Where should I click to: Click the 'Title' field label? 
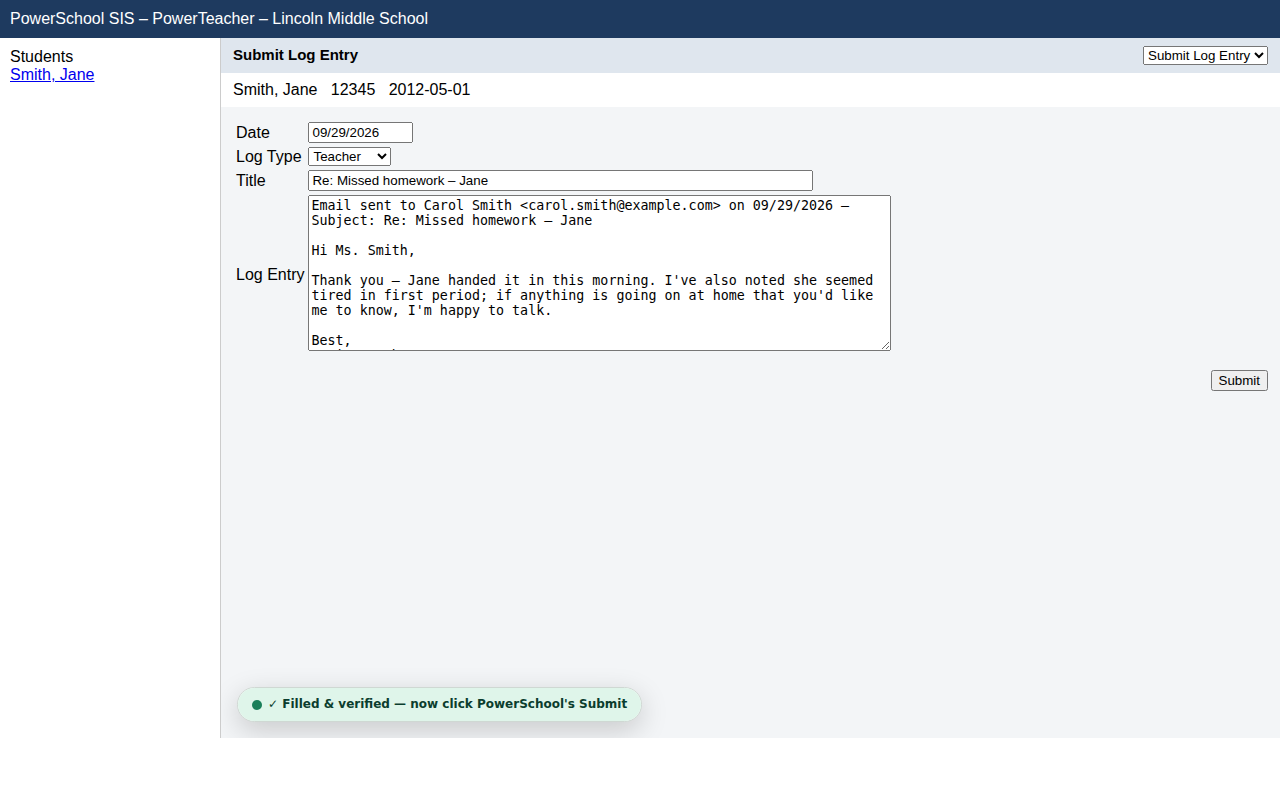coord(251,181)
